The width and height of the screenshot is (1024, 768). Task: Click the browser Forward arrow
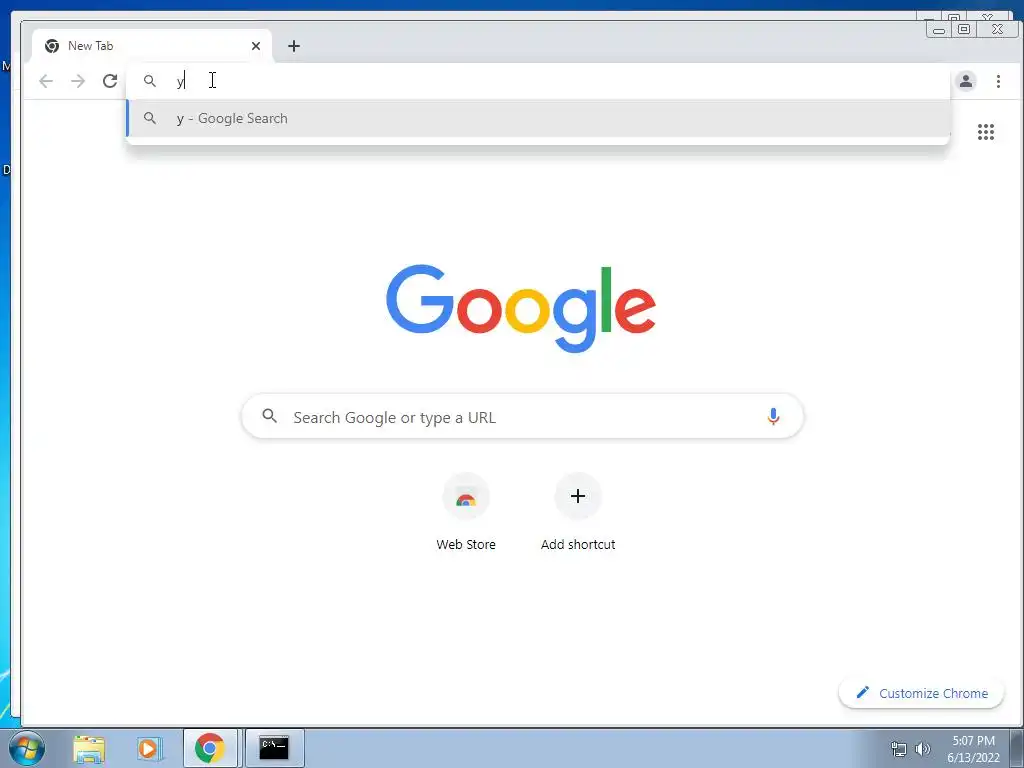pos(78,81)
